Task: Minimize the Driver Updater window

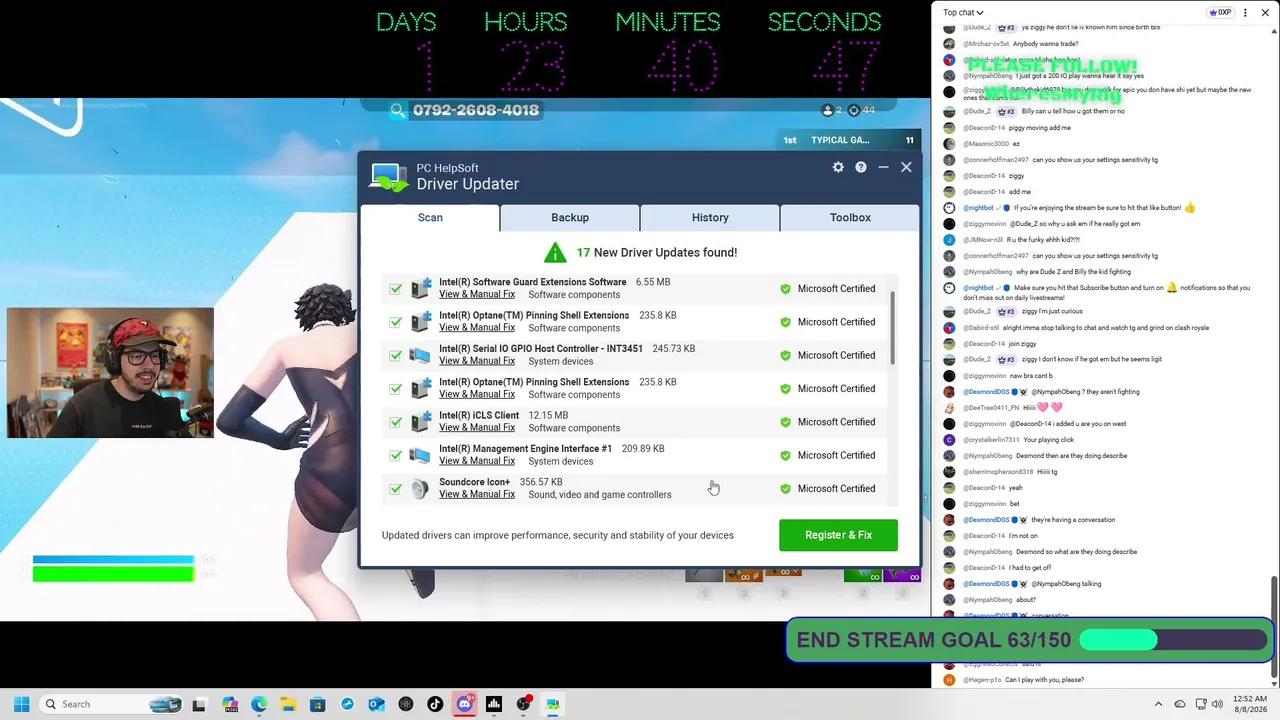Action: click(x=883, y=167)
